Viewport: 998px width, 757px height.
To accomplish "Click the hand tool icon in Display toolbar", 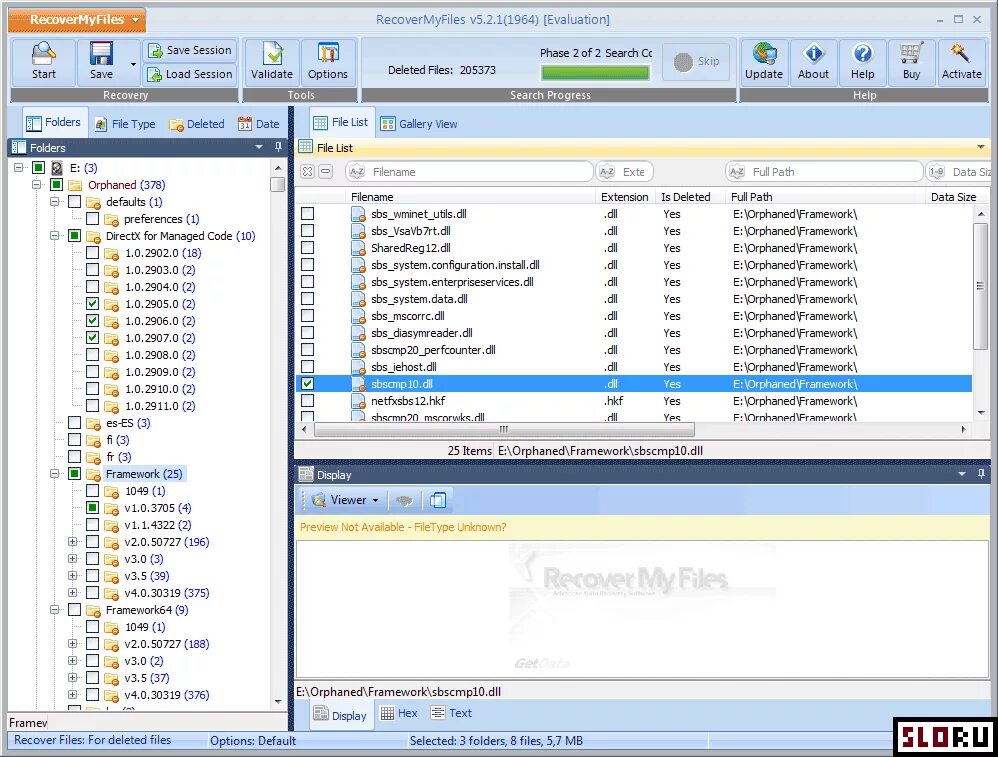I will click(x=404, y=500).
